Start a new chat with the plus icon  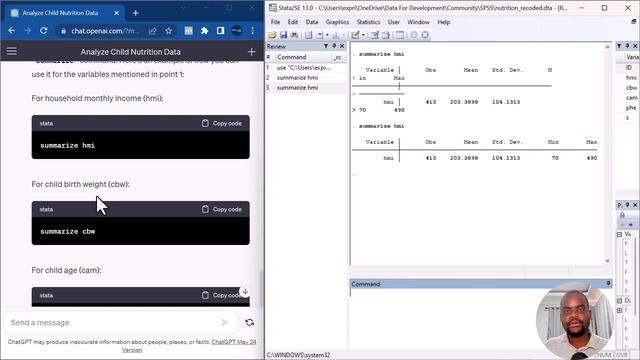coord(251,52)
